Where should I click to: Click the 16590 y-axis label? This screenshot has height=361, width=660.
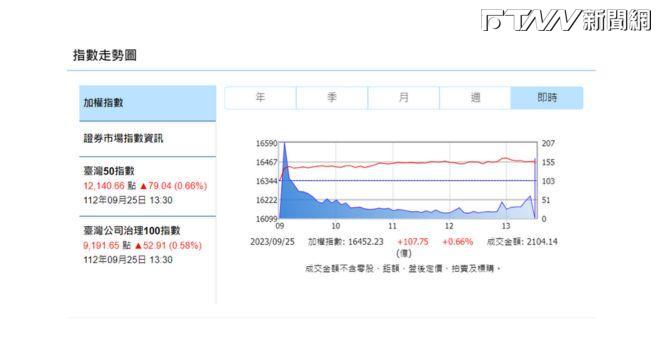[x=267, y=143]
